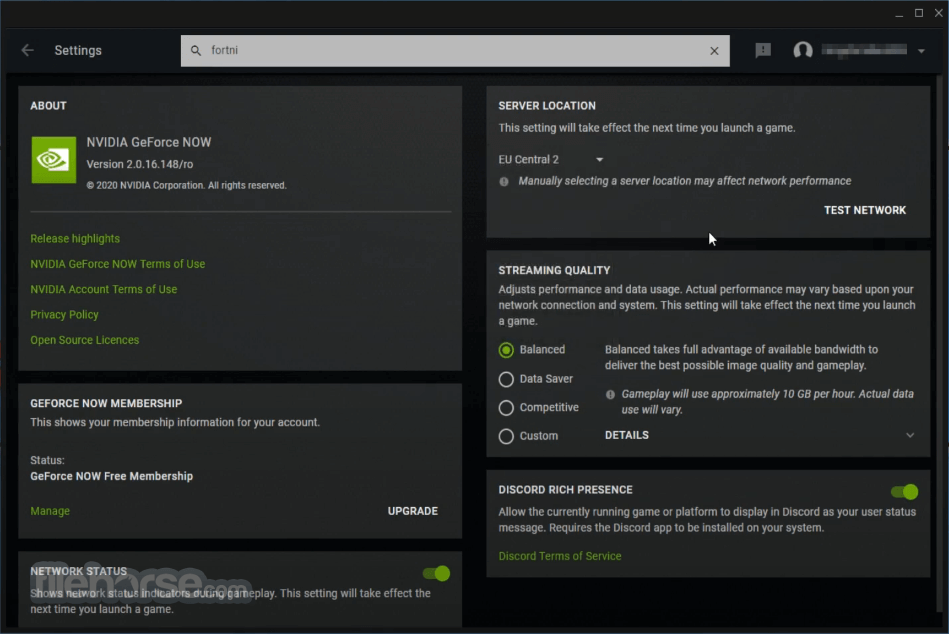Minimize the GeForce NOW window
The image size is (949, 634).
click(x=899, y=13)
